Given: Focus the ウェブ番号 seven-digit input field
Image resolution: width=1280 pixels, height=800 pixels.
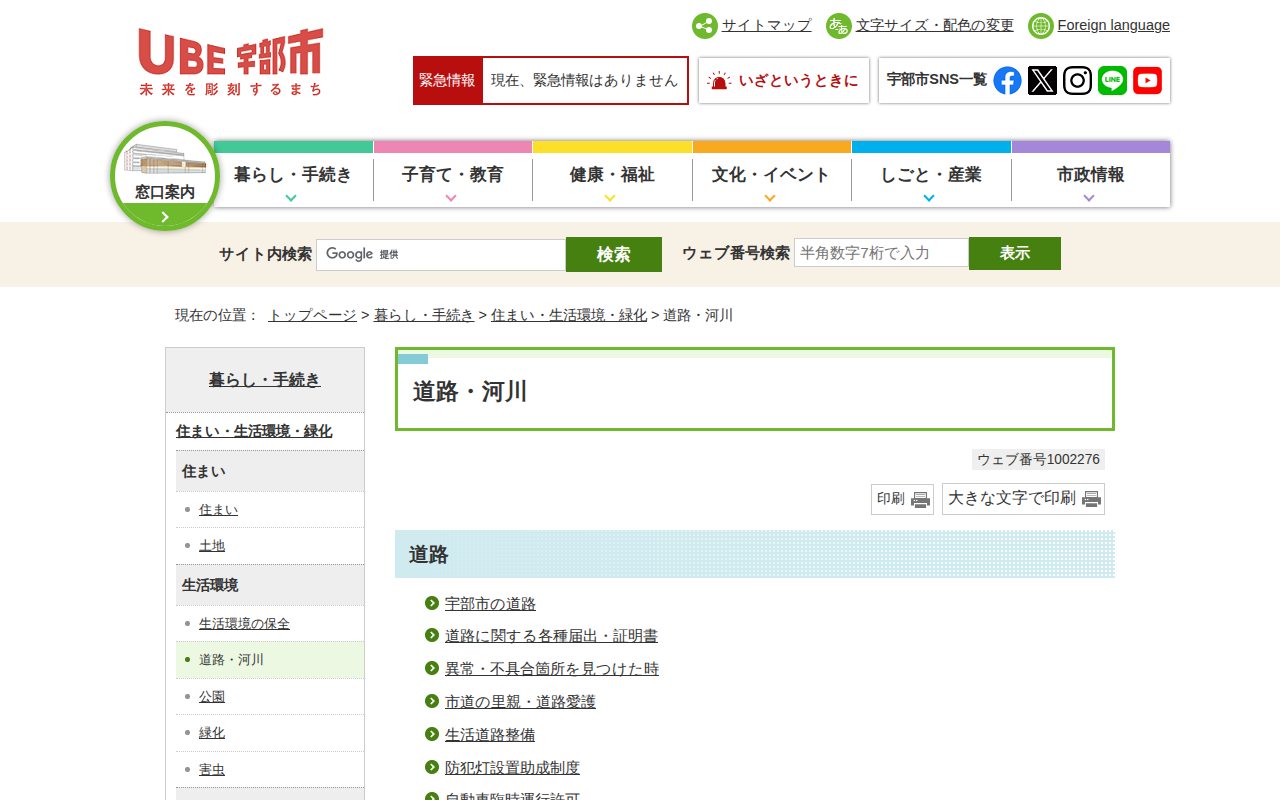Looking at the screenshot, I should tap(881, 253).
